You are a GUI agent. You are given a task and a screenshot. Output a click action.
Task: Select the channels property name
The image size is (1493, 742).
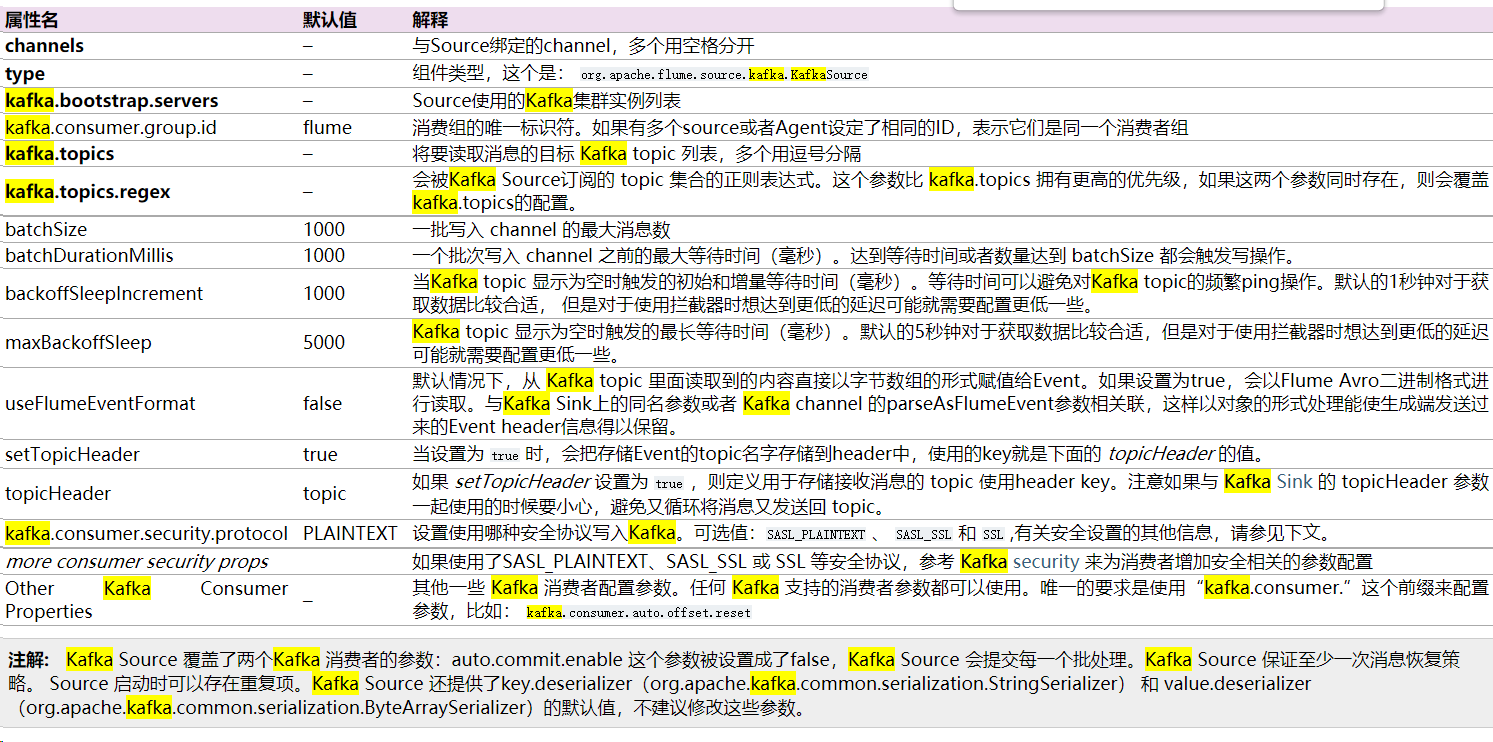coord(44,45)
